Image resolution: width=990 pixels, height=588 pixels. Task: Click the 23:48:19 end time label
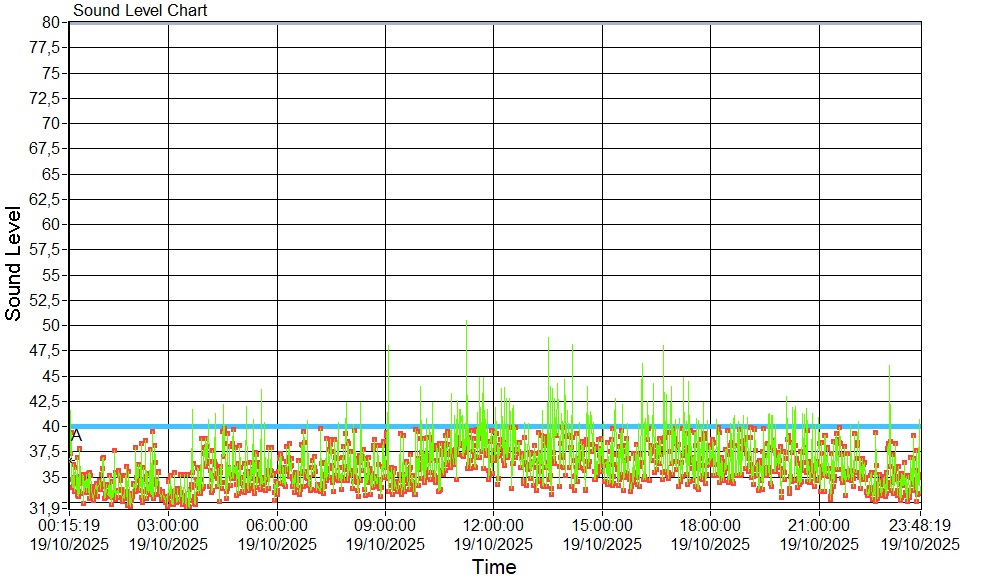tap(919, 524)
